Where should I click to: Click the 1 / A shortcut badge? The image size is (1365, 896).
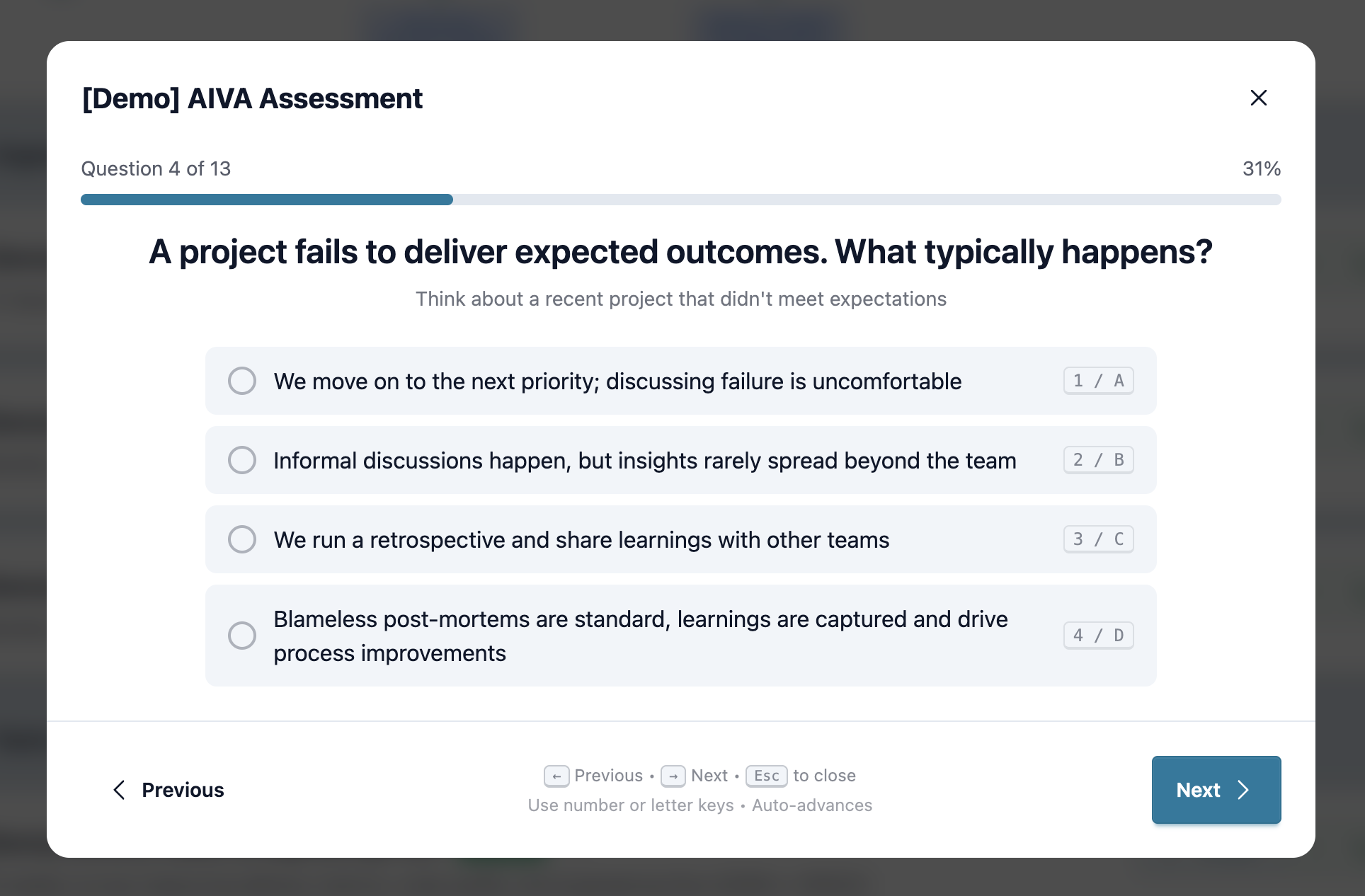point(1098,380)
